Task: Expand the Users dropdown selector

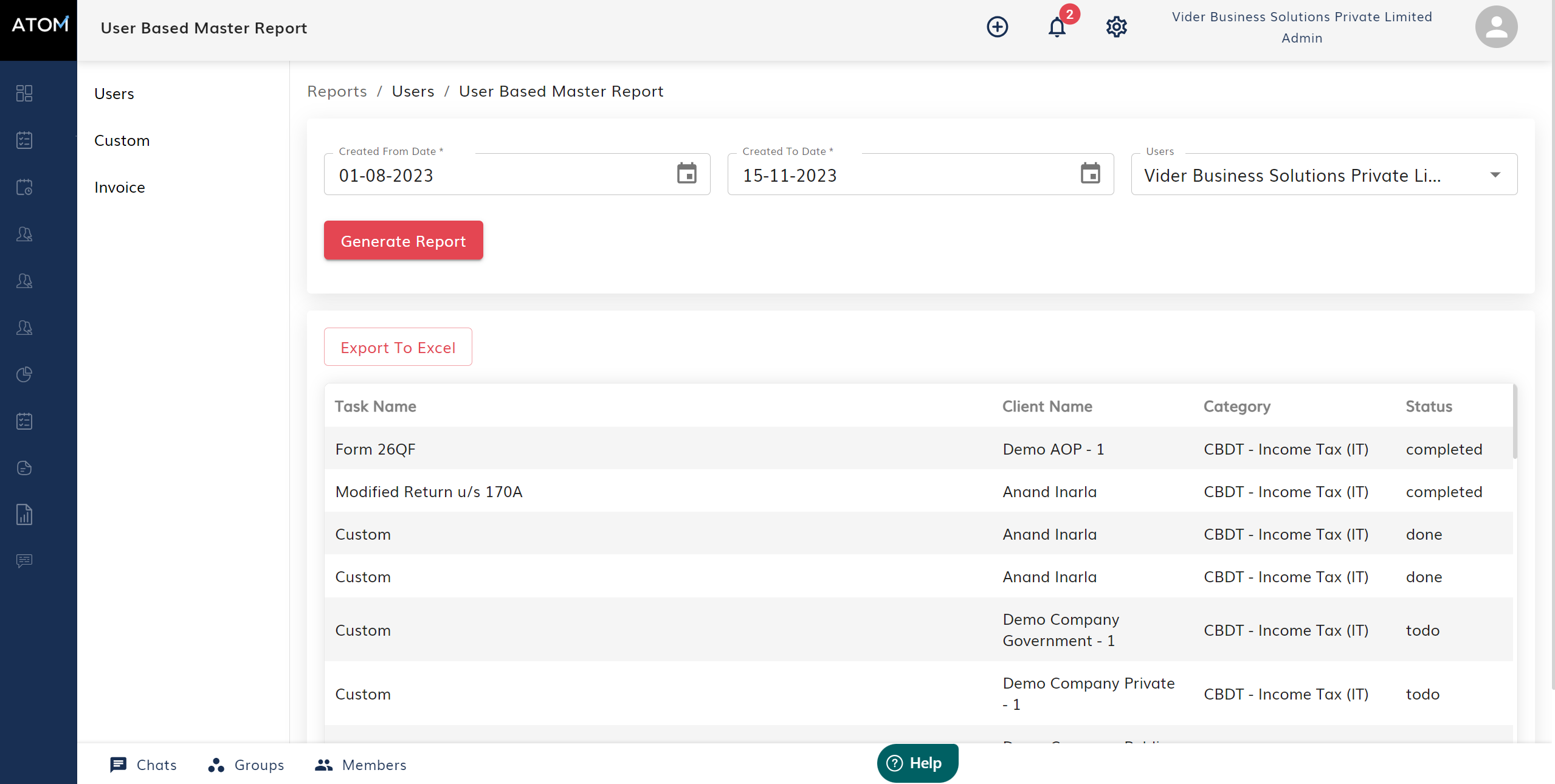Action: 1495,175
